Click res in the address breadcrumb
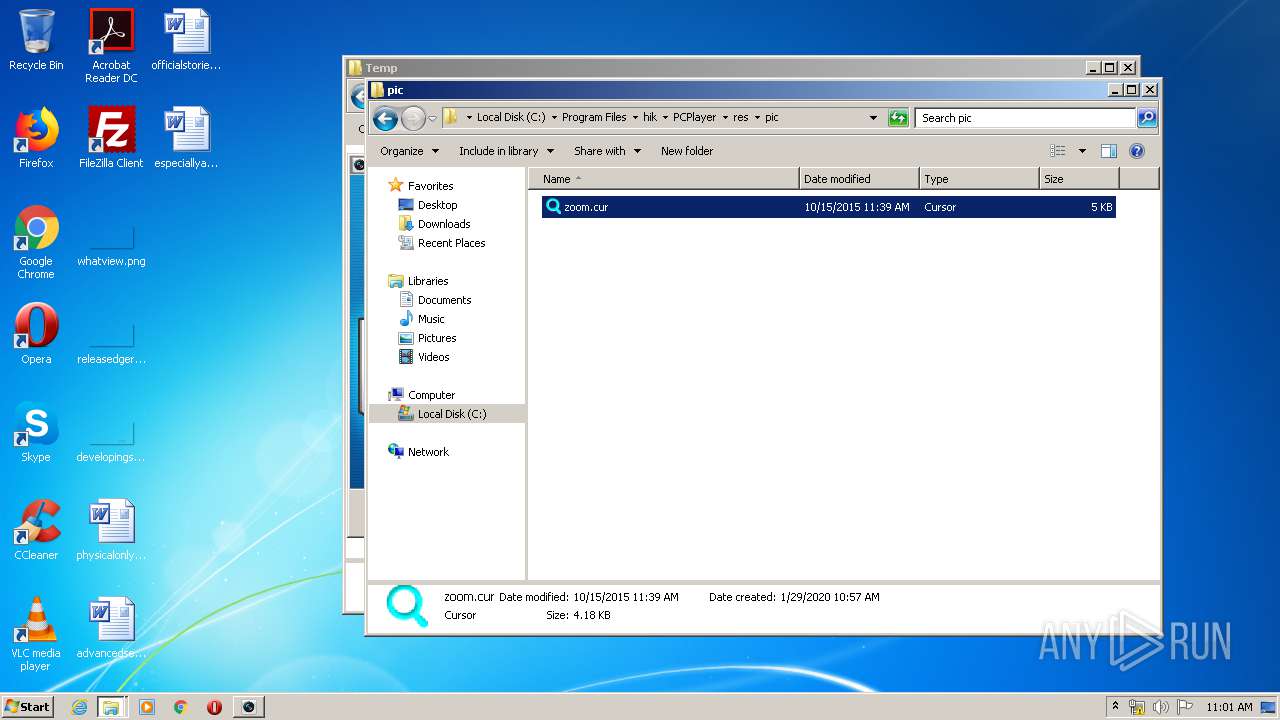Viewport: 1280px width, 720px height. point(740,117)
